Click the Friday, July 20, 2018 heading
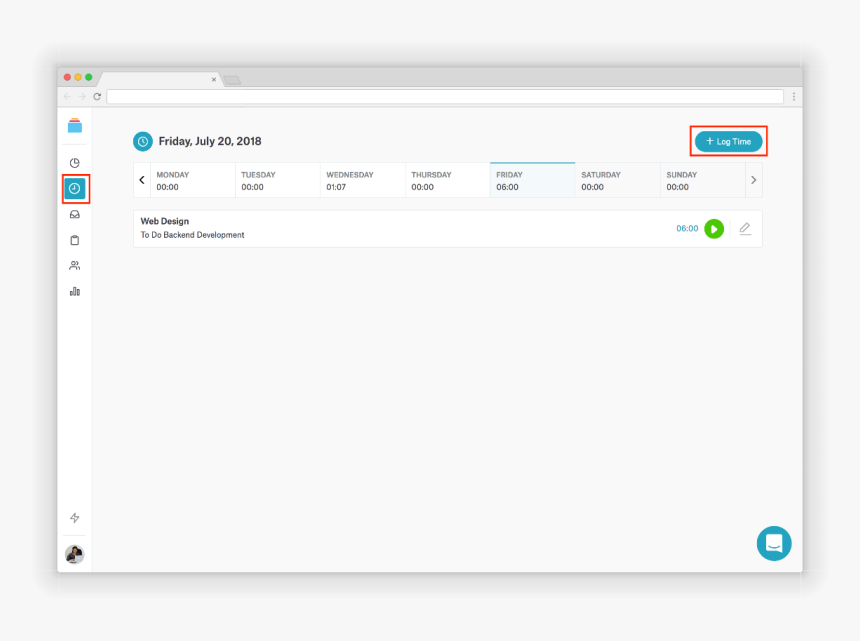860x641 pixels. 210,141
